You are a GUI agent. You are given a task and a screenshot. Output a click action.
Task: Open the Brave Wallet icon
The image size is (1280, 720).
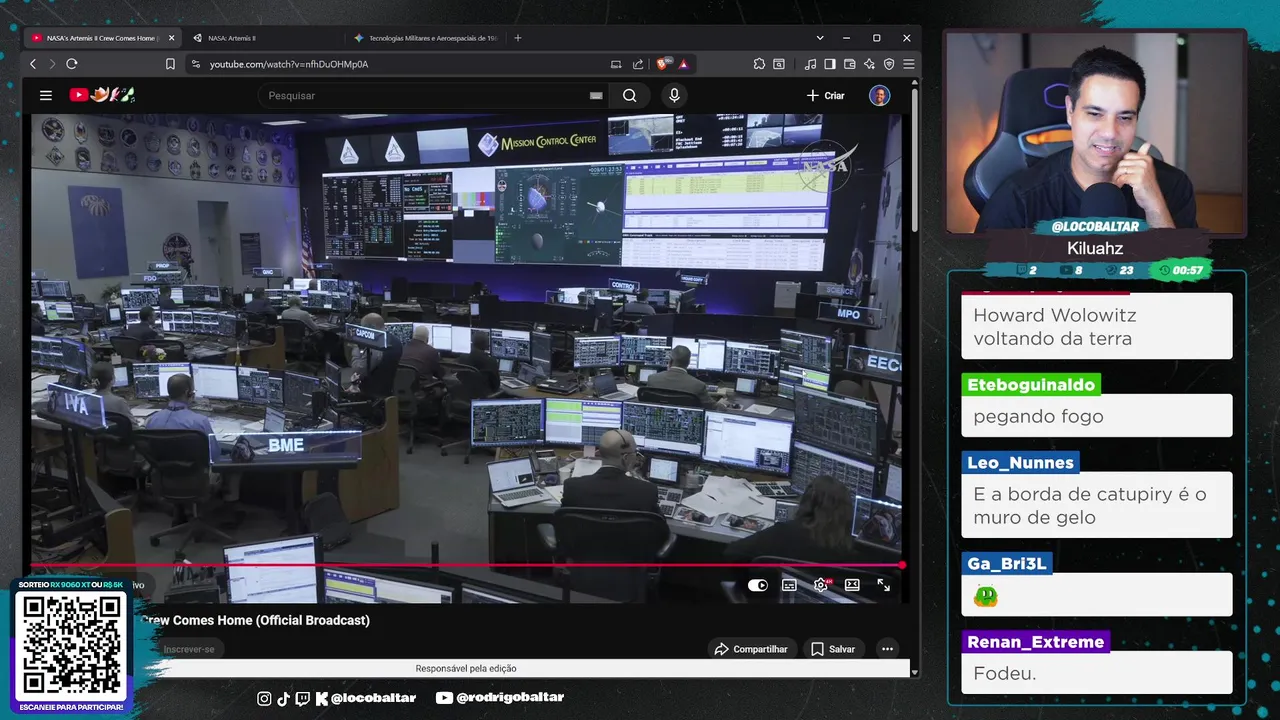coord(850,64)
